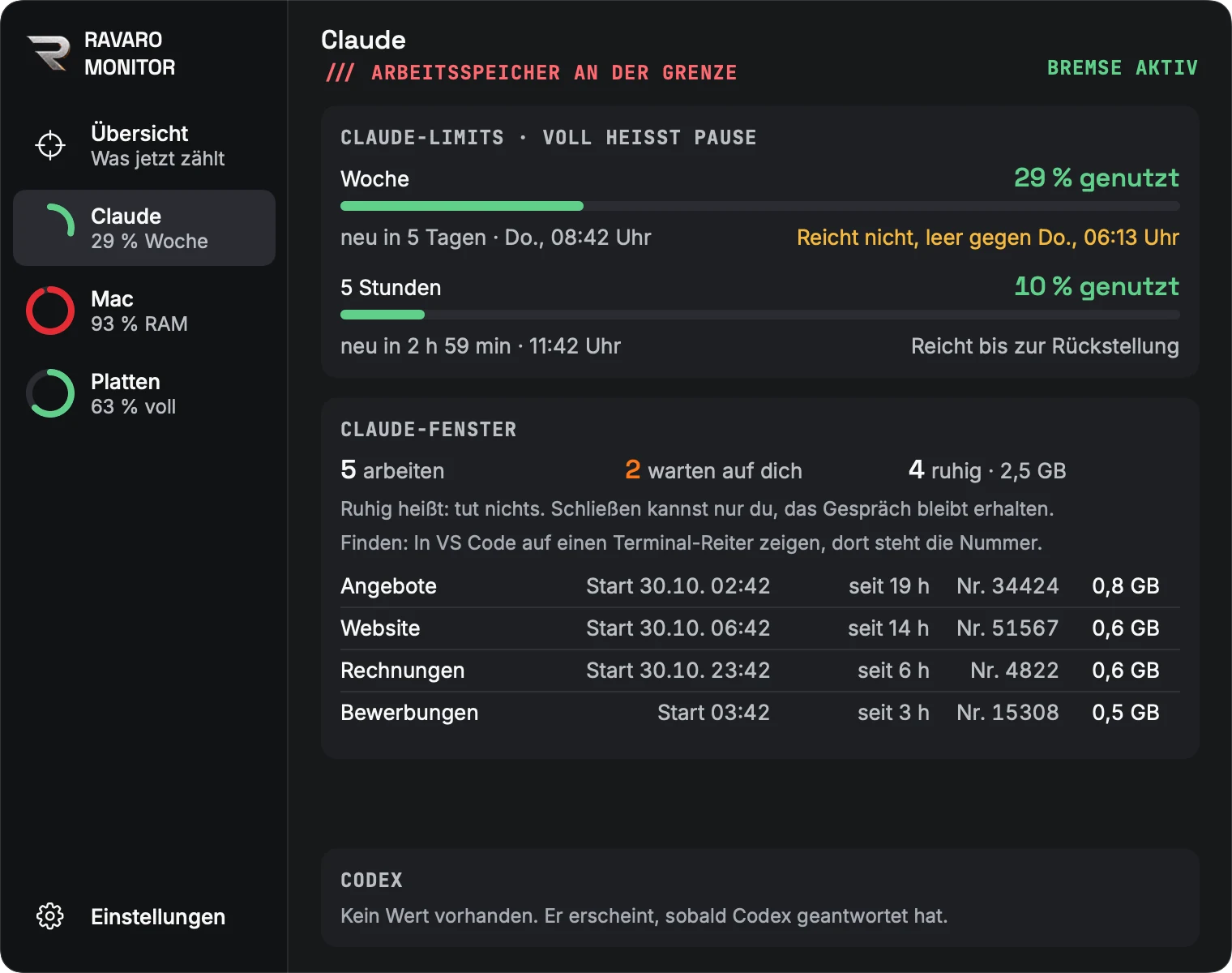Click the ARBEITSSPEICHER AN DER GRENZE warning

click(531, 72)
